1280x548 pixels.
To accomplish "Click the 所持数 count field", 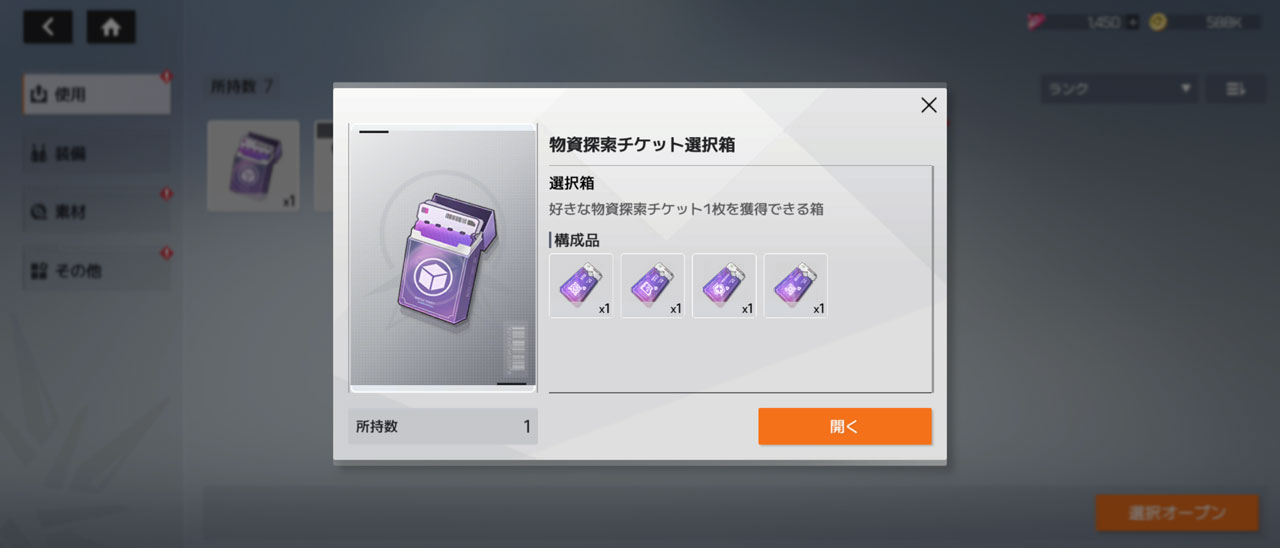I will (443, 426).
